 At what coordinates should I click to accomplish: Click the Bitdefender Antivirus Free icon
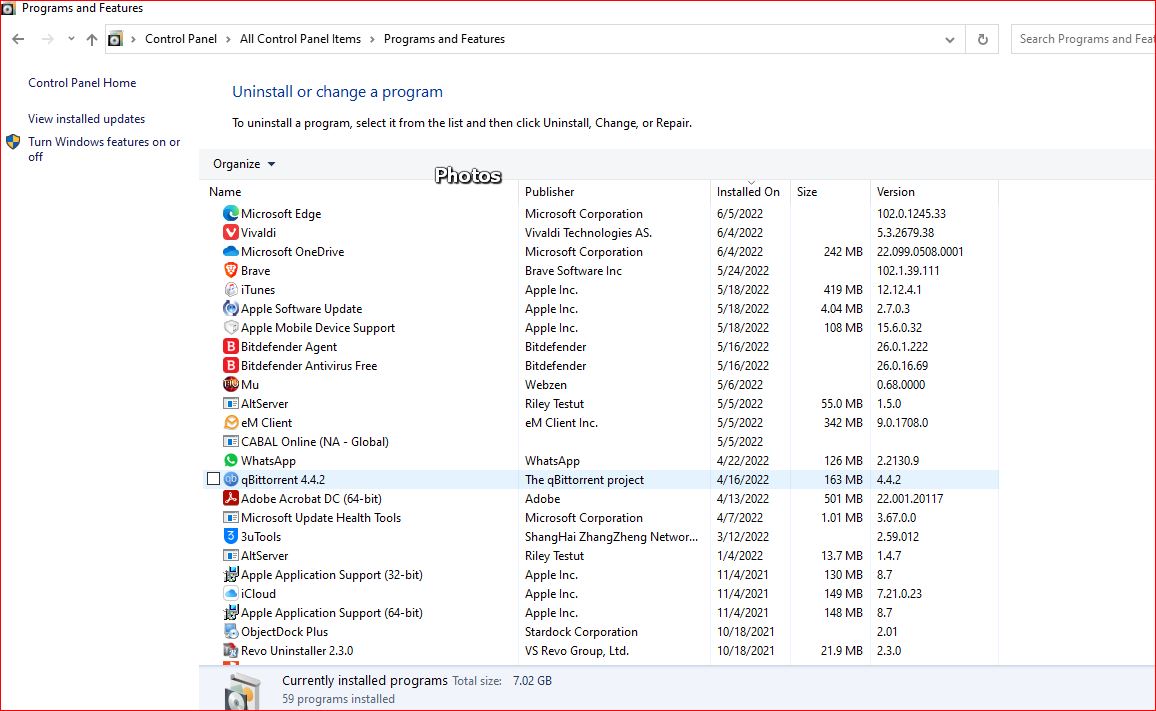(231, 366)
